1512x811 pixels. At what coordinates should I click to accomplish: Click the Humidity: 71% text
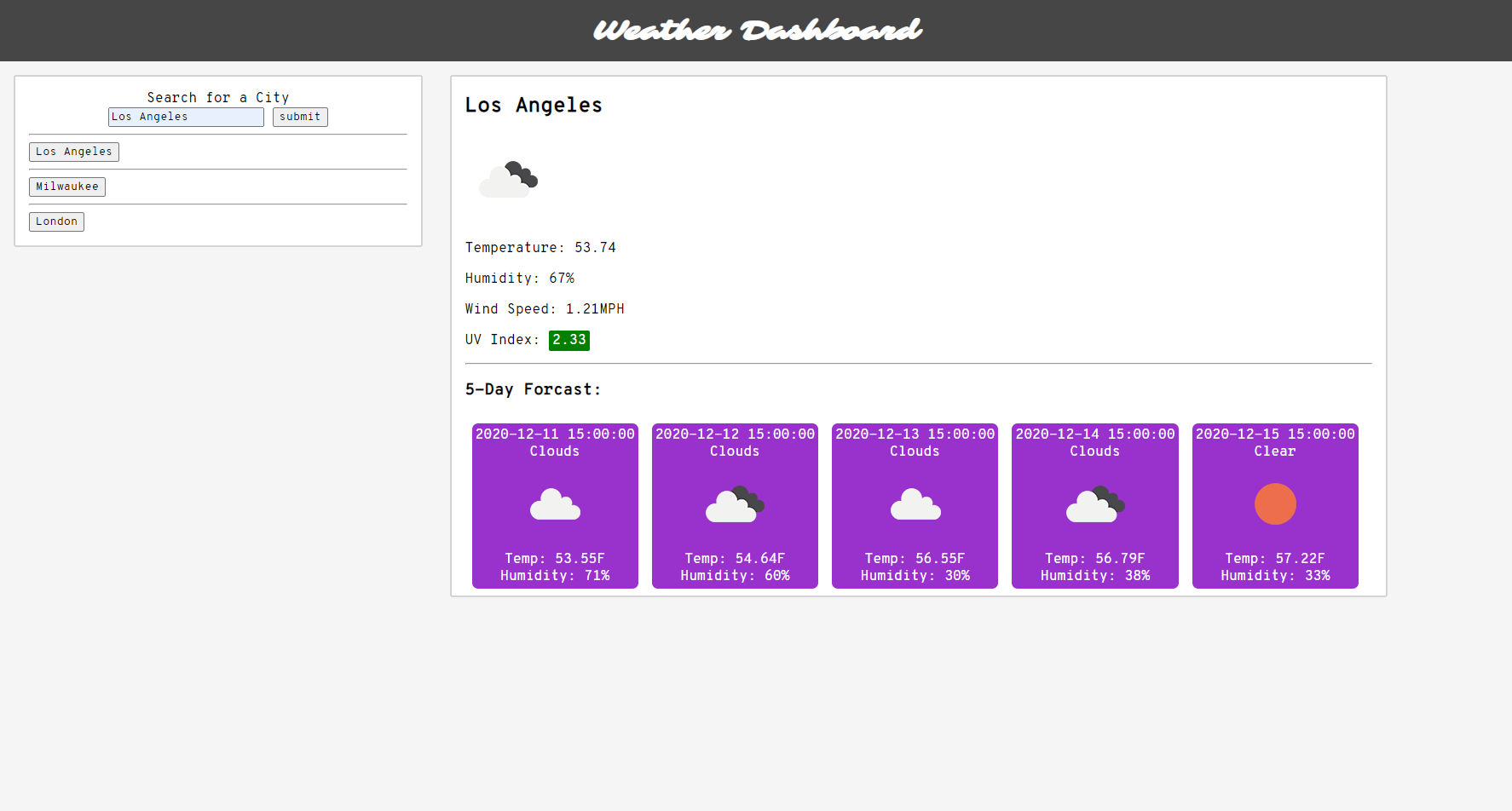(x=555, y=576)
